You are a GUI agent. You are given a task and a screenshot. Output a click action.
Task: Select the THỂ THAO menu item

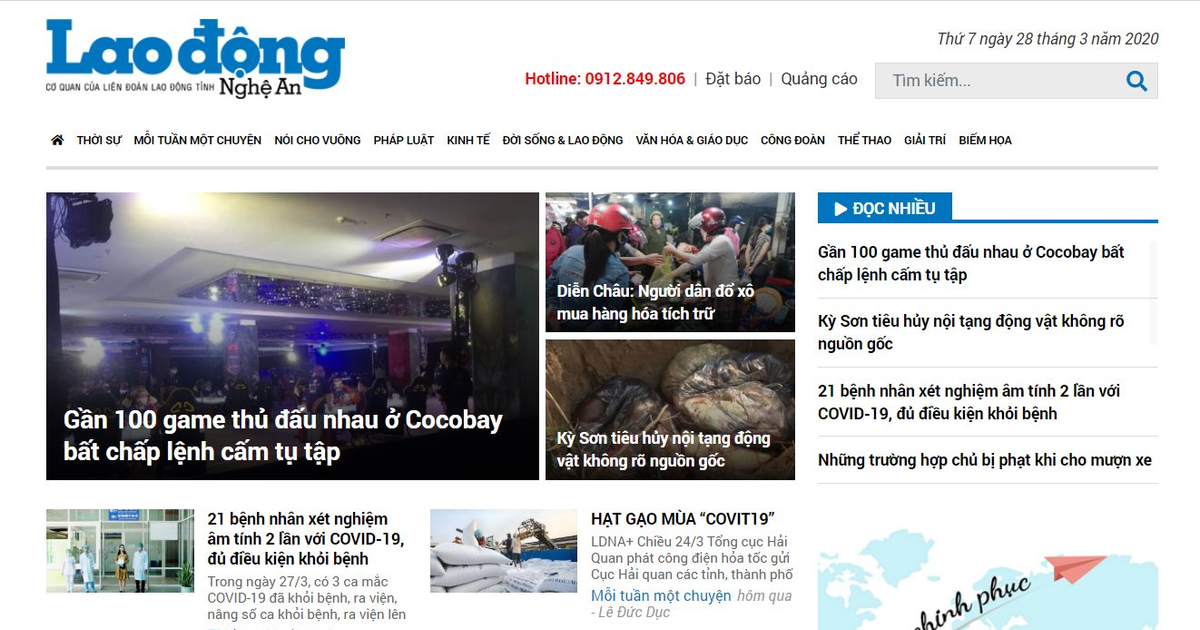(864, 140)
